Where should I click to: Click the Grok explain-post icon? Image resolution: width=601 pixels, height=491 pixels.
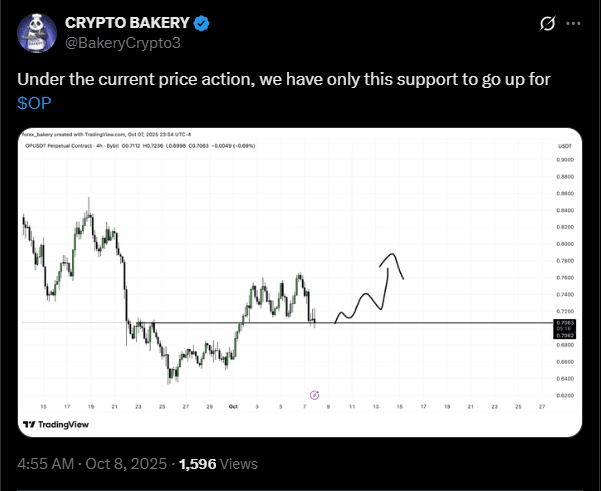[x=547, y=22]
